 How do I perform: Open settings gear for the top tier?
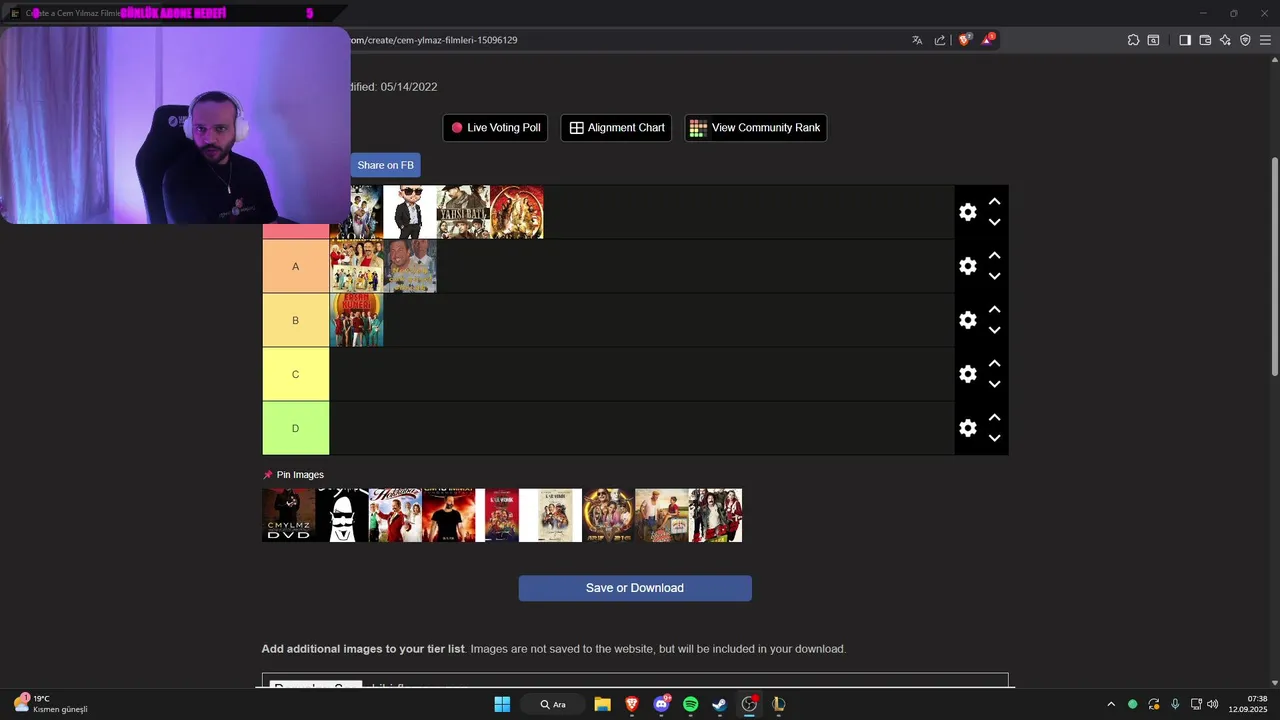point(967,212)
